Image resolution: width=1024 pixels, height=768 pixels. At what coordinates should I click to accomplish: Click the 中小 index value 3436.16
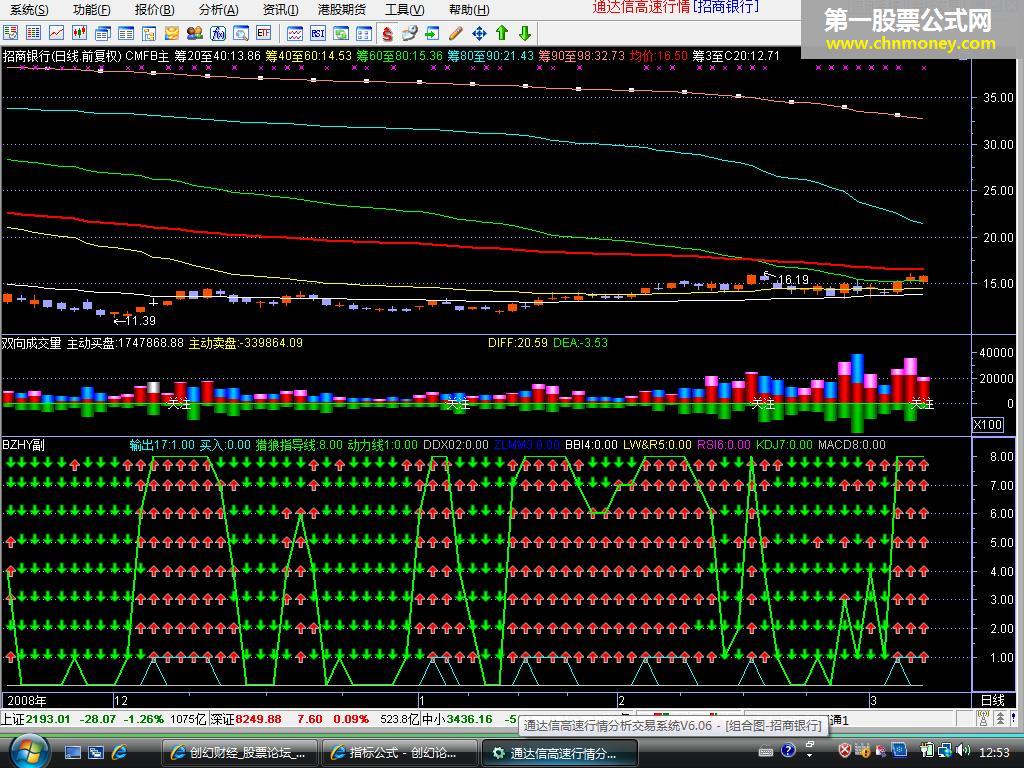tap(470, 719)
